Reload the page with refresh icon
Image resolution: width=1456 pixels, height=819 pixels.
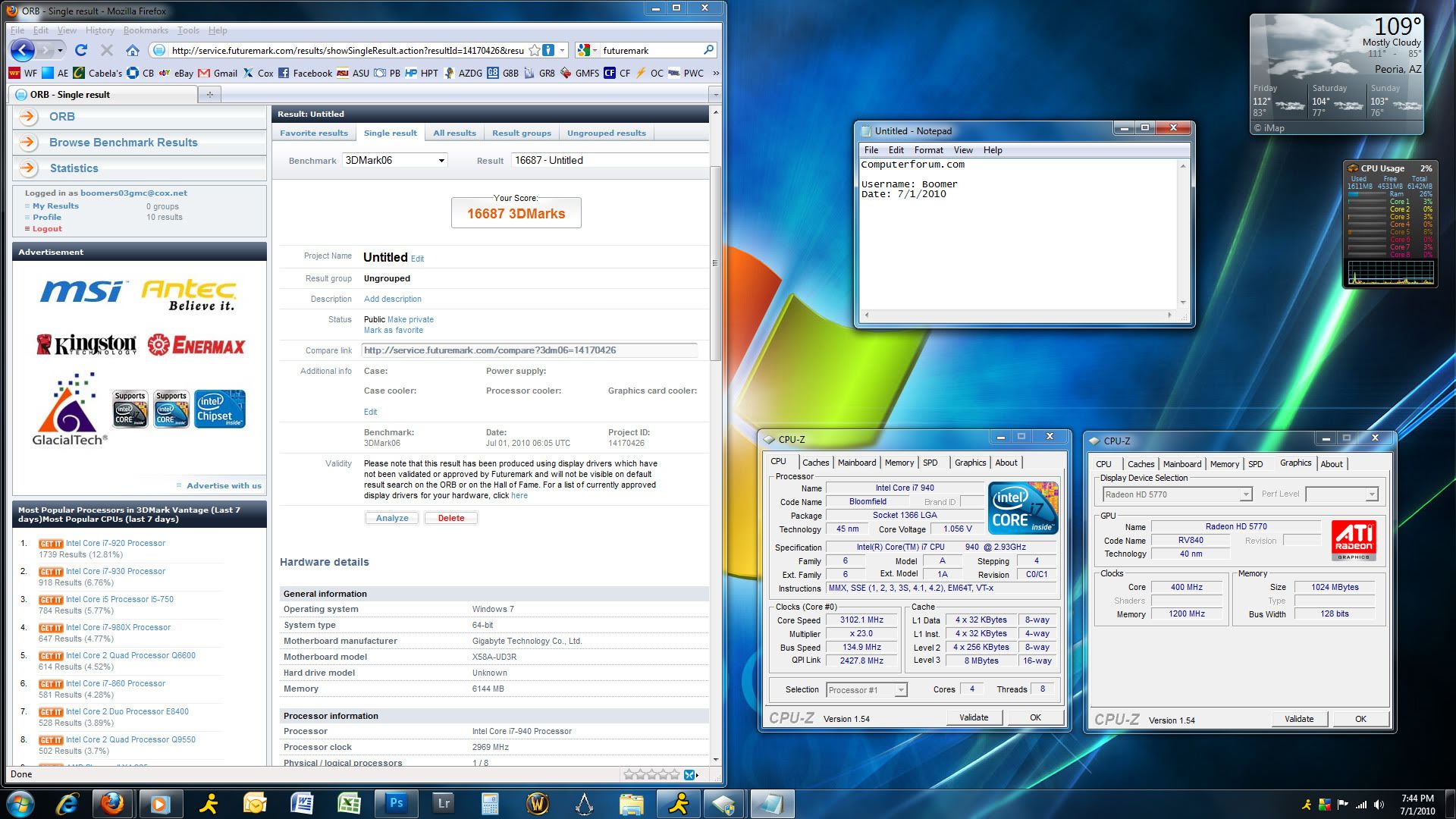point(81,51)
